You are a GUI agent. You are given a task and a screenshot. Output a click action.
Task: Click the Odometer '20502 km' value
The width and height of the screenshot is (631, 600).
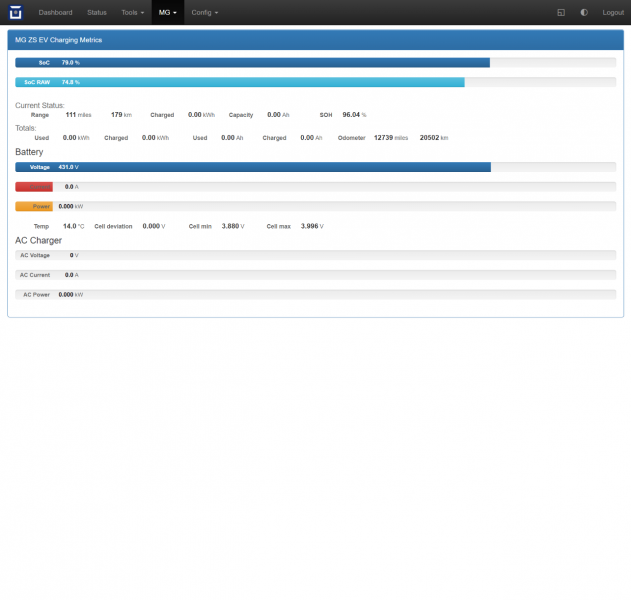[x=434, y=138]
